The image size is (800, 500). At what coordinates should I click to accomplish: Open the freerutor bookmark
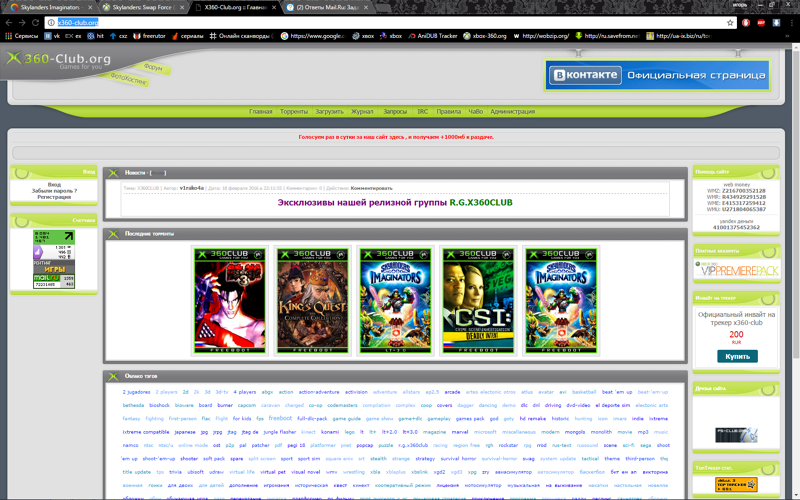pos(149,36)
